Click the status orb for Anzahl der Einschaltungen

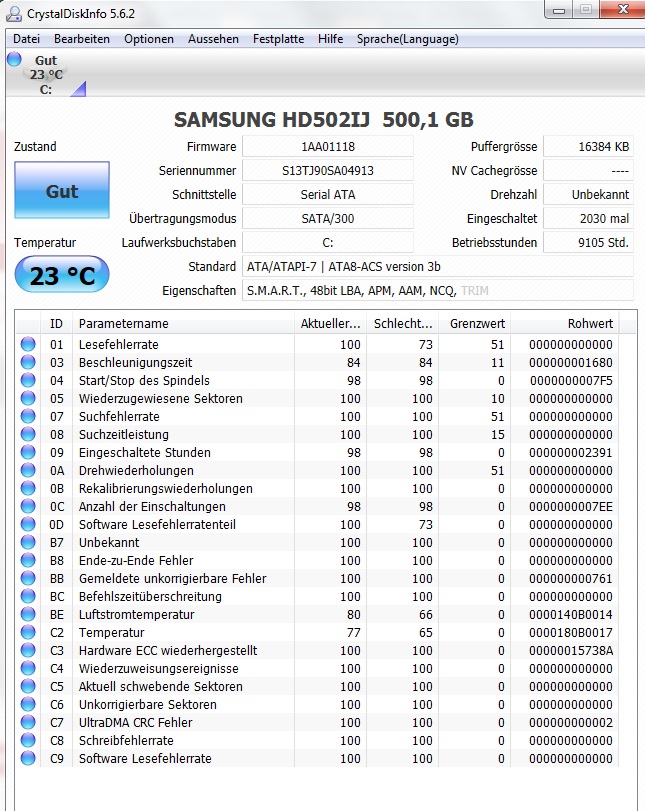[x=28, y=506]
